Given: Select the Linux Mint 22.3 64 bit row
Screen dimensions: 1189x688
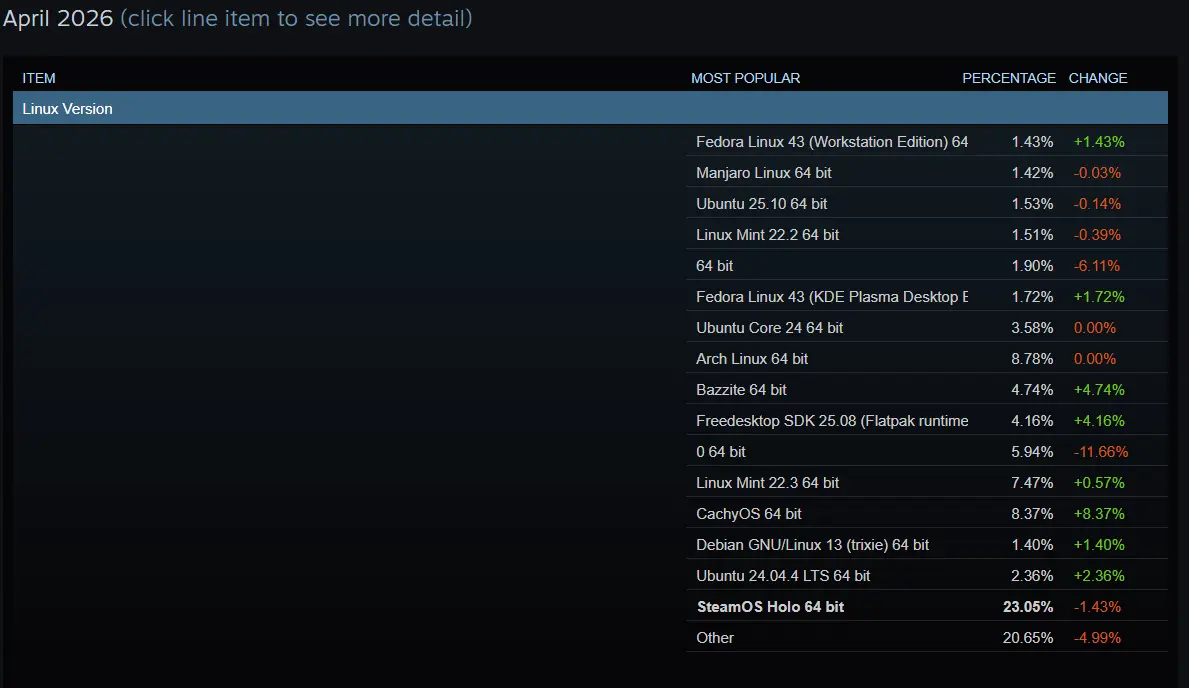Looking at the screenshot, I should point(927,482).
